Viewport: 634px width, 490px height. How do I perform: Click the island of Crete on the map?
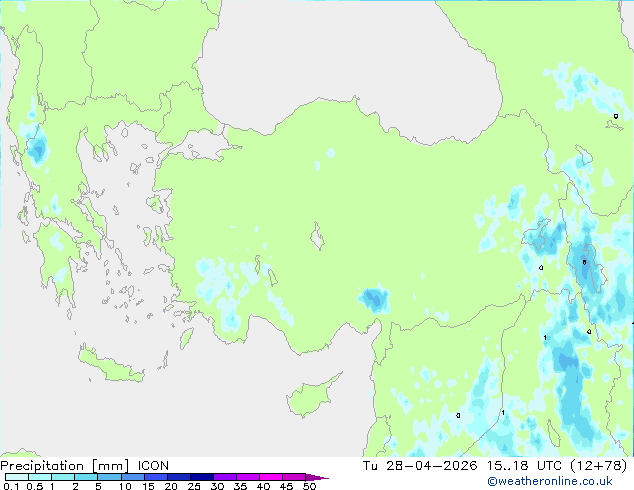coord(110,366)
